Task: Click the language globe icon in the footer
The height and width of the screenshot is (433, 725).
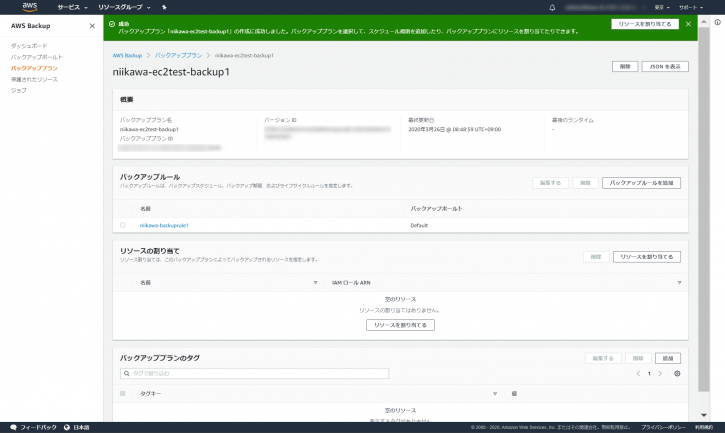Action: [x=67, y=427]
